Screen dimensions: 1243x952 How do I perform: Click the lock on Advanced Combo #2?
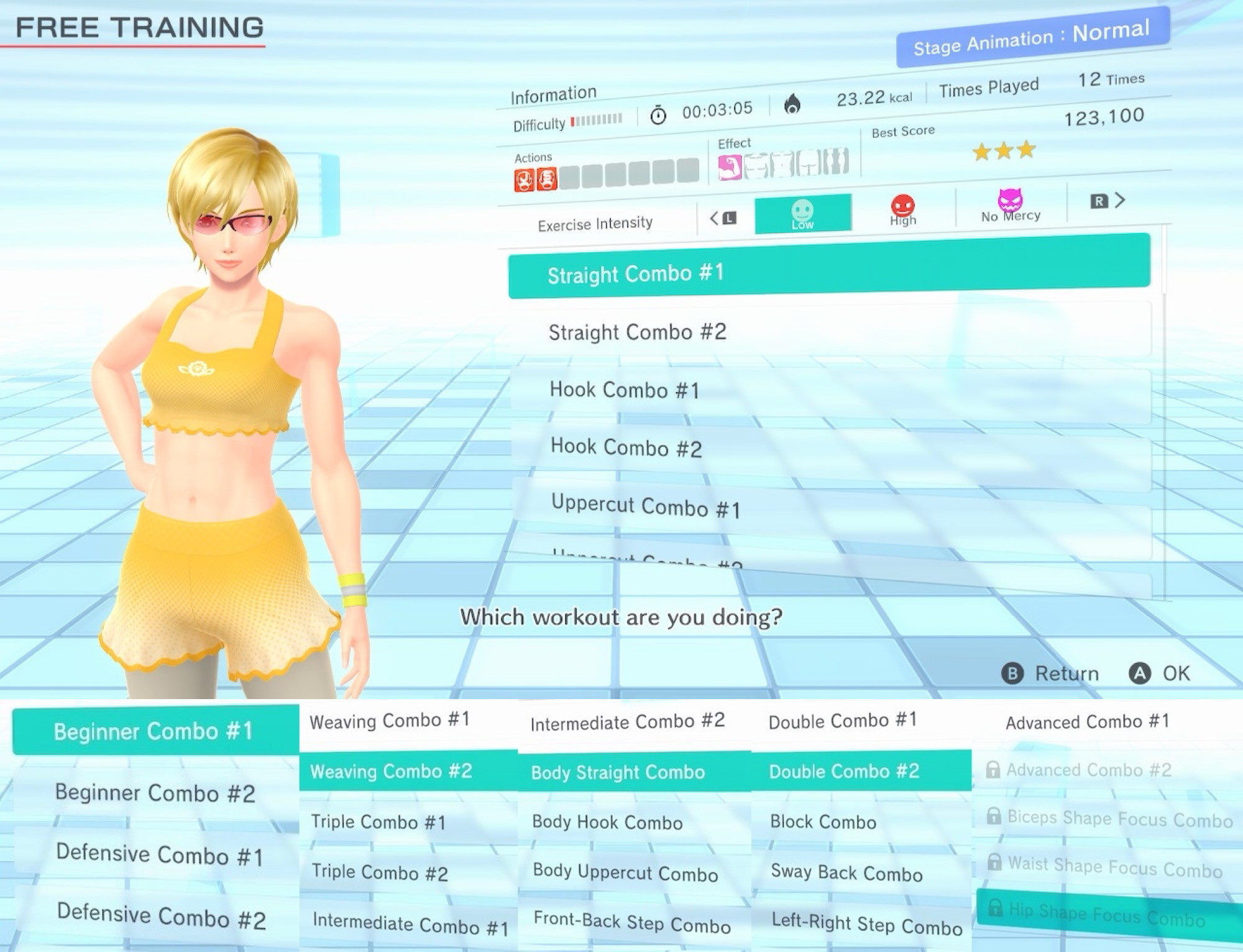(993, 770)
